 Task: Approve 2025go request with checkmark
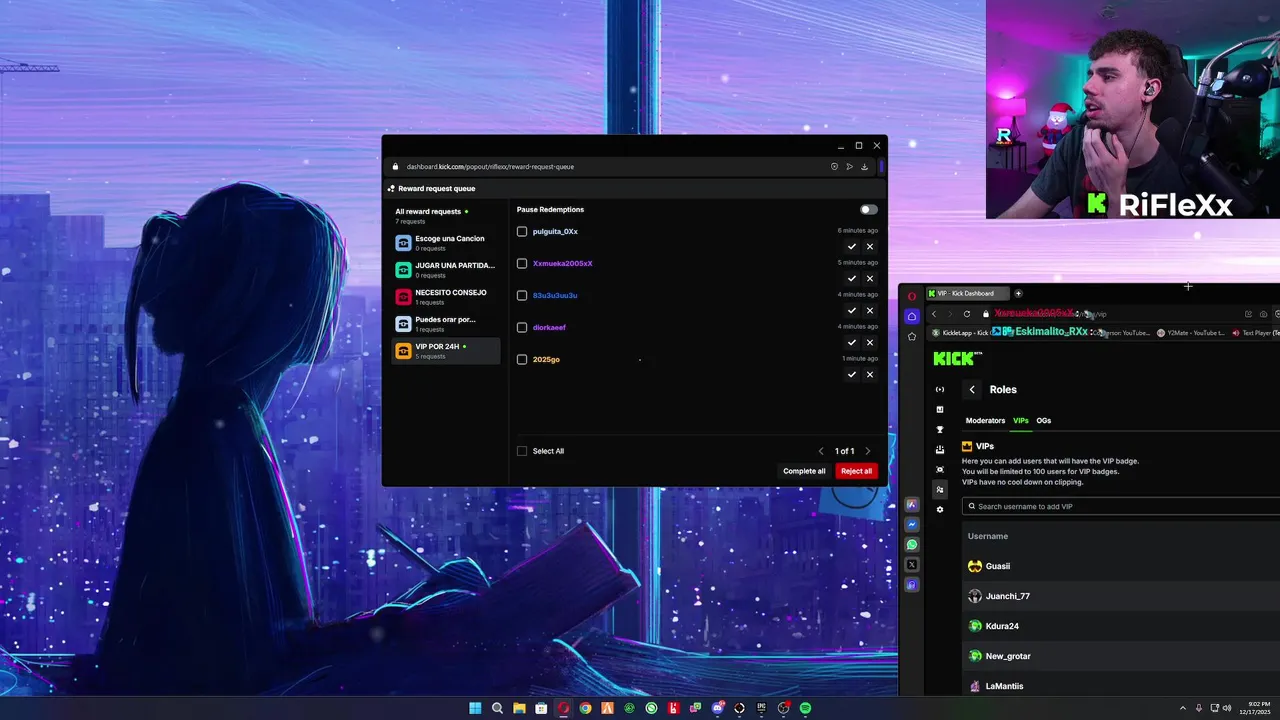852,374
